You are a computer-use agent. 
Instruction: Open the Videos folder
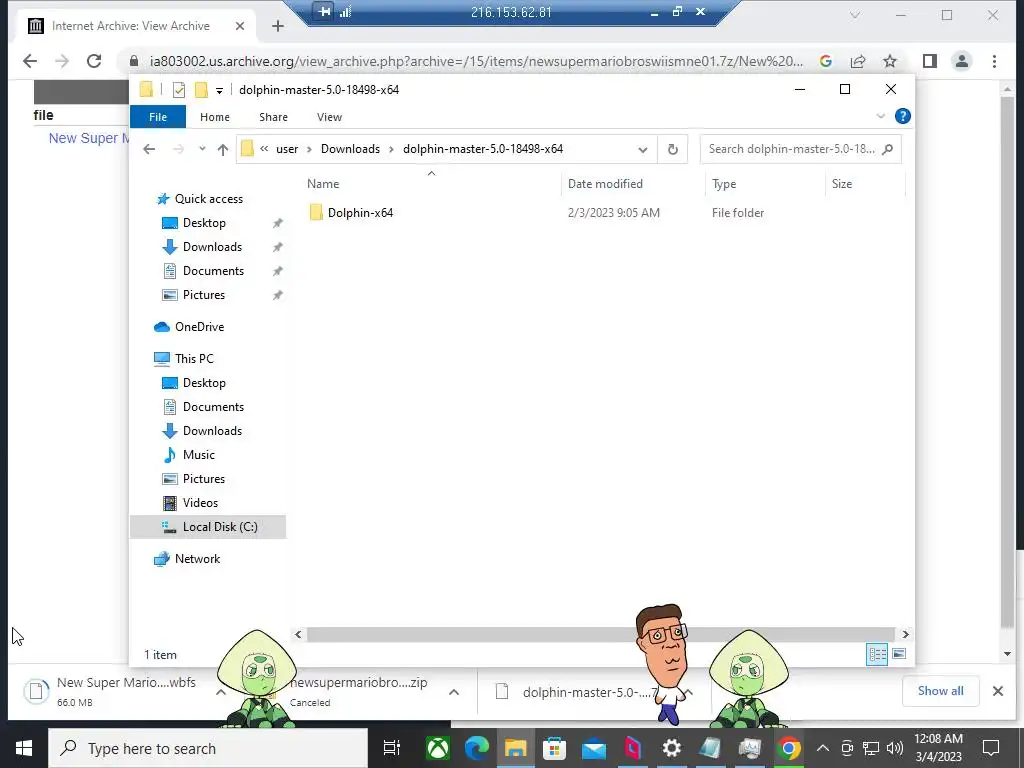[200, 504]
